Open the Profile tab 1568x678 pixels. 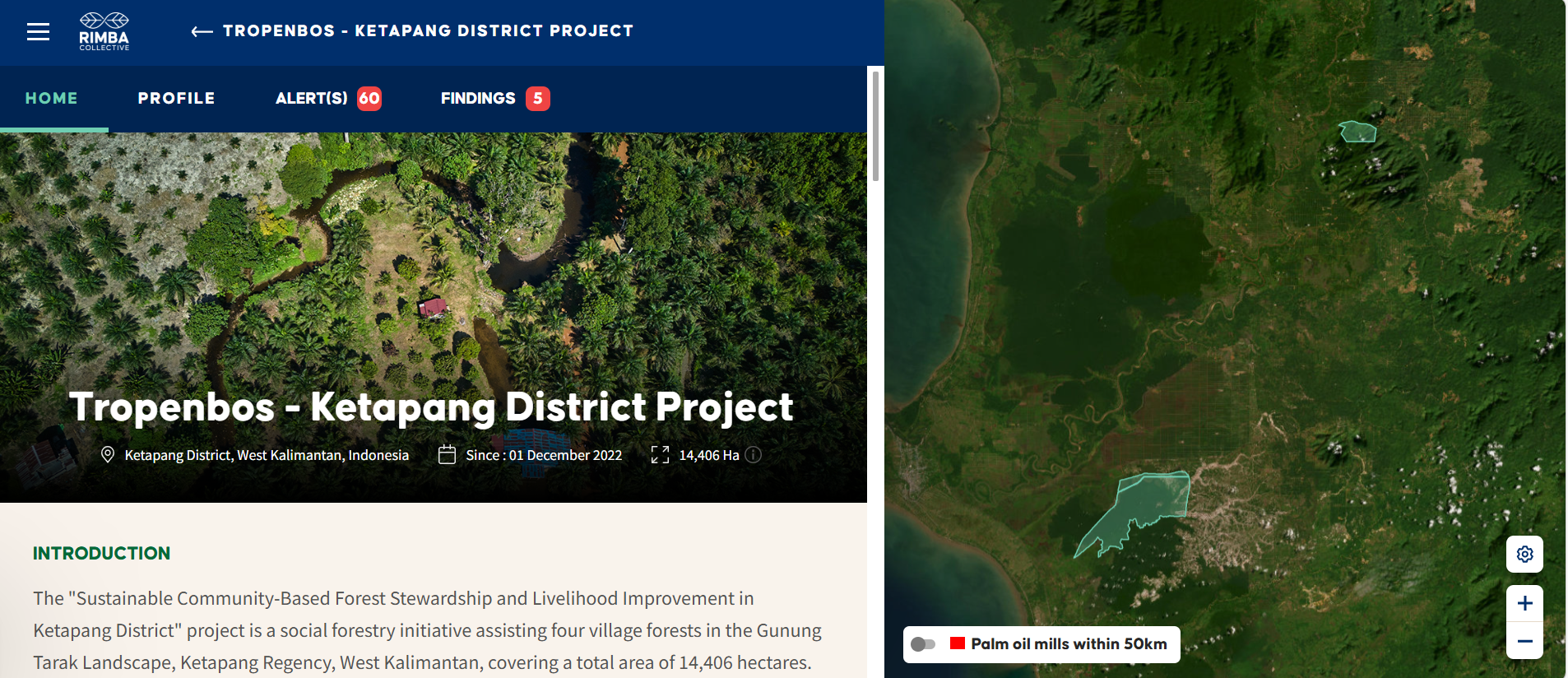pos(176,99)
